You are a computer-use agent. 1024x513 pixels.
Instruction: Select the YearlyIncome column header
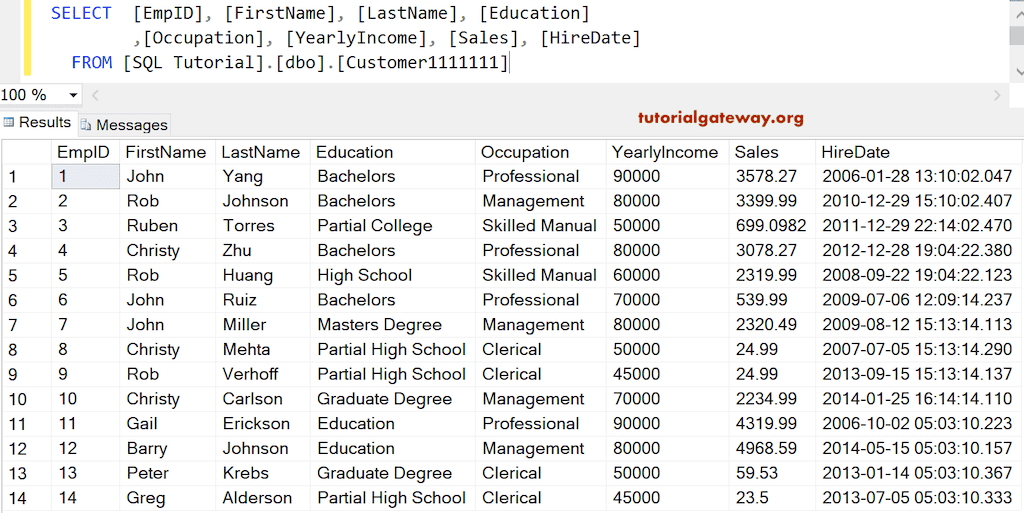(x=665, y=152)
